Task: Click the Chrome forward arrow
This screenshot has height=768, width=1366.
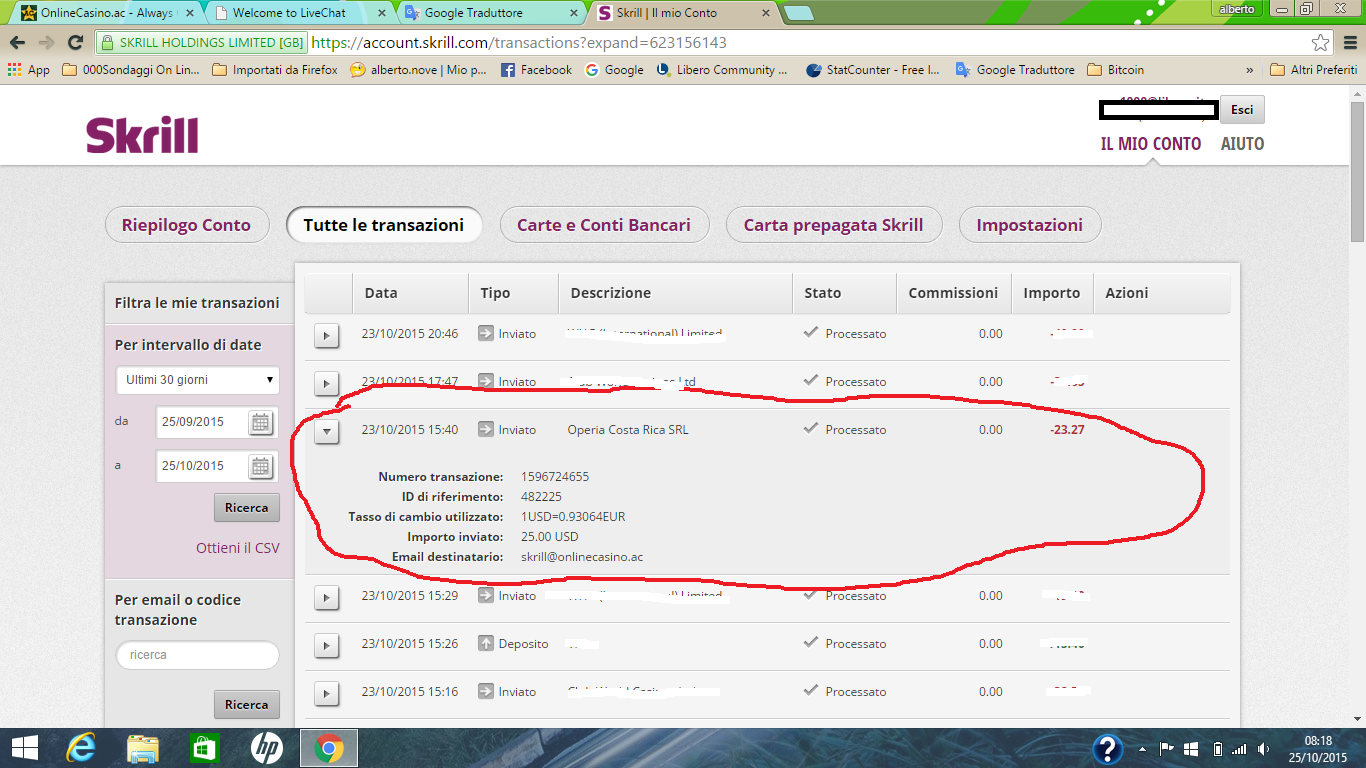Action: click(46, 43)
